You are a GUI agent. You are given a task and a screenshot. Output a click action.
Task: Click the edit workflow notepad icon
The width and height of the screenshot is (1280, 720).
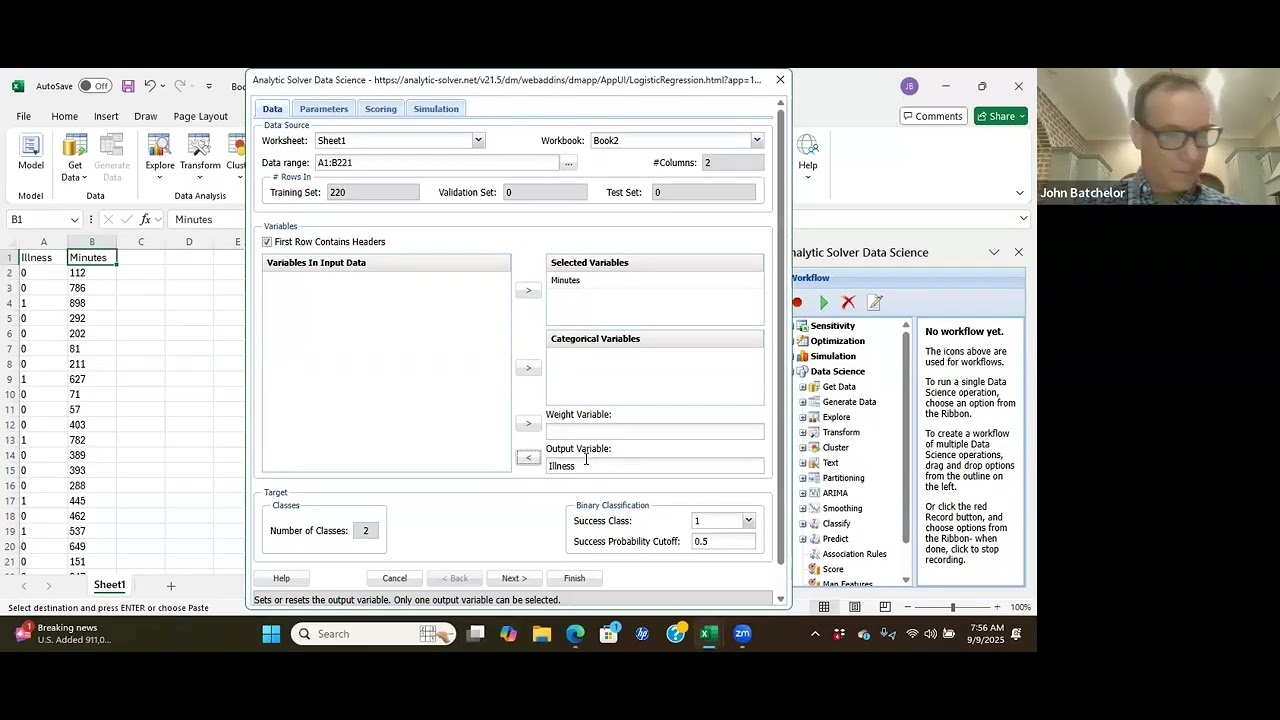click(x=874, y=302)
